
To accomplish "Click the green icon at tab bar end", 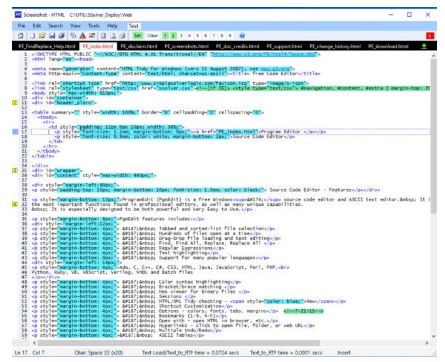I will (424, 46).
